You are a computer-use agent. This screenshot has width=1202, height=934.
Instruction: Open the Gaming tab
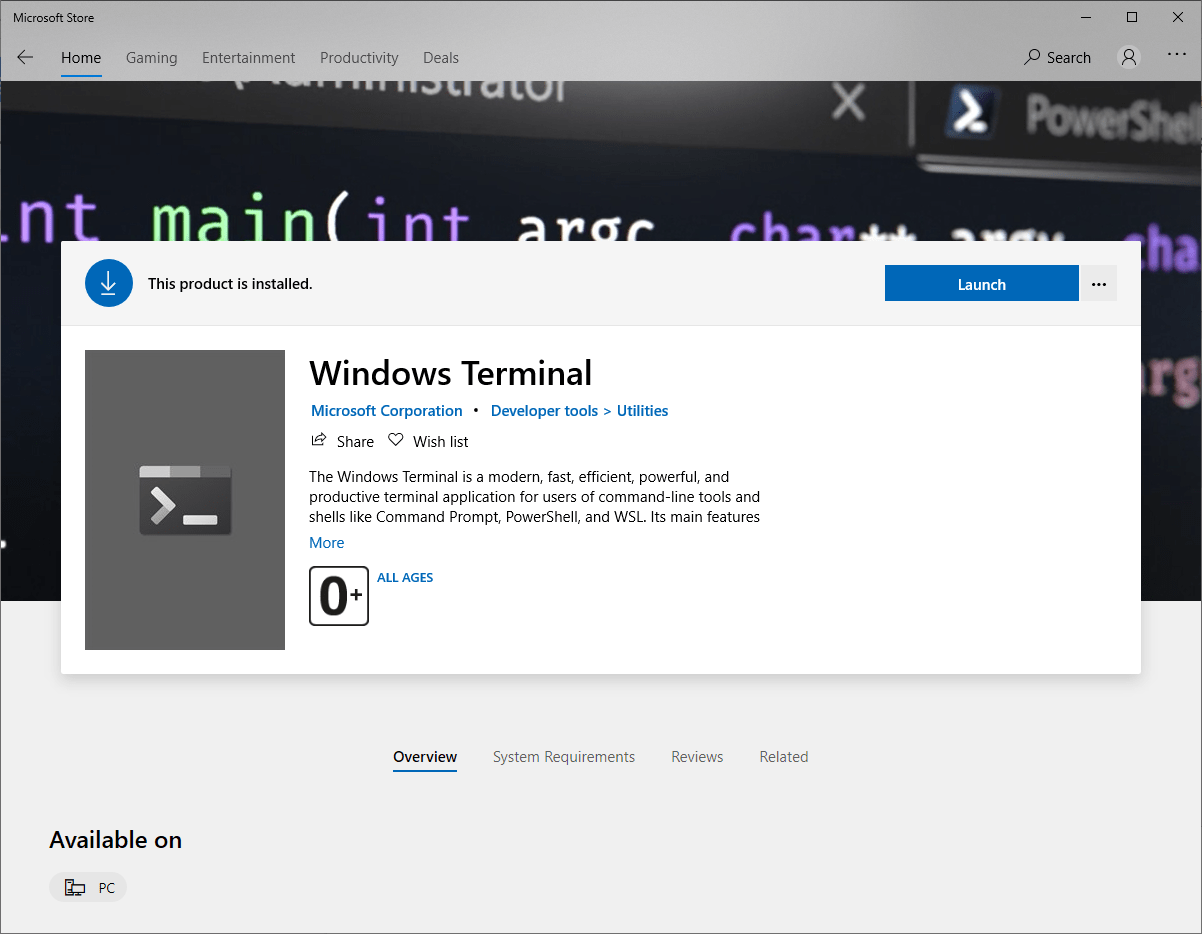(x=151, y=58)
